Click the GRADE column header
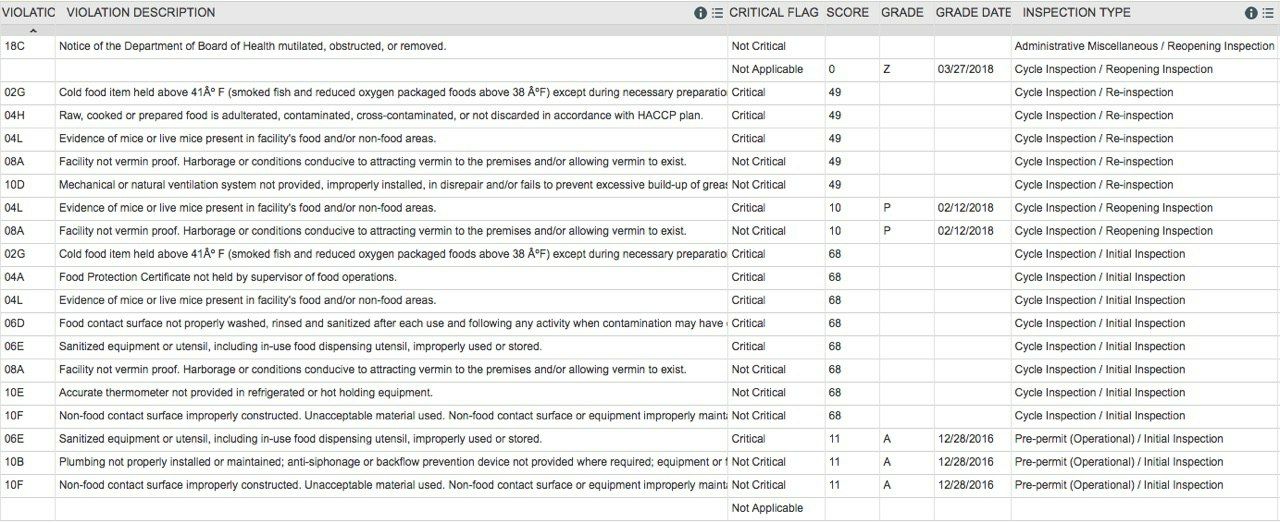This screenshot has width=1280, height=523. 902,13
